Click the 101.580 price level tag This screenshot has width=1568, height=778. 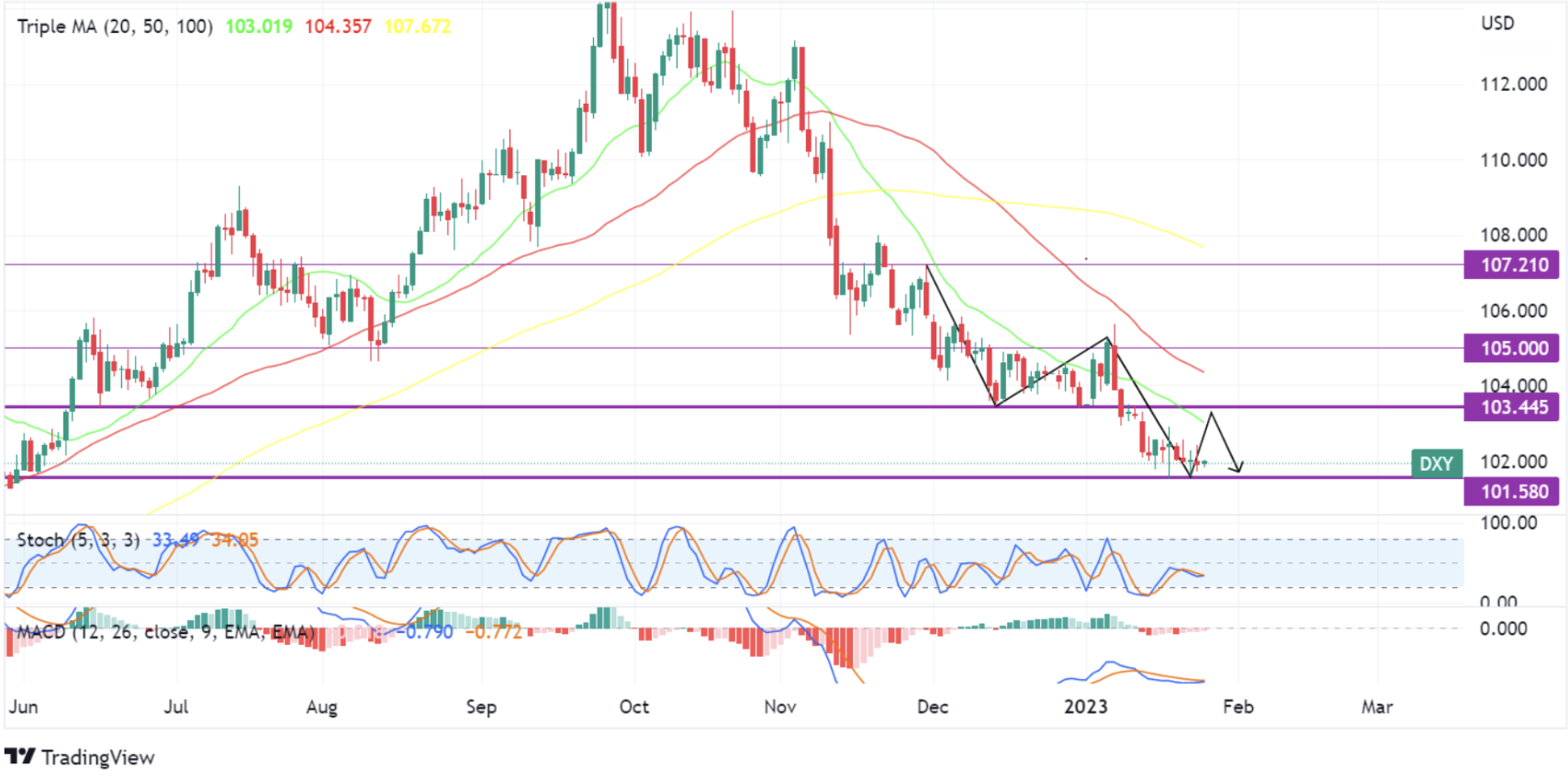[1513, 492]
